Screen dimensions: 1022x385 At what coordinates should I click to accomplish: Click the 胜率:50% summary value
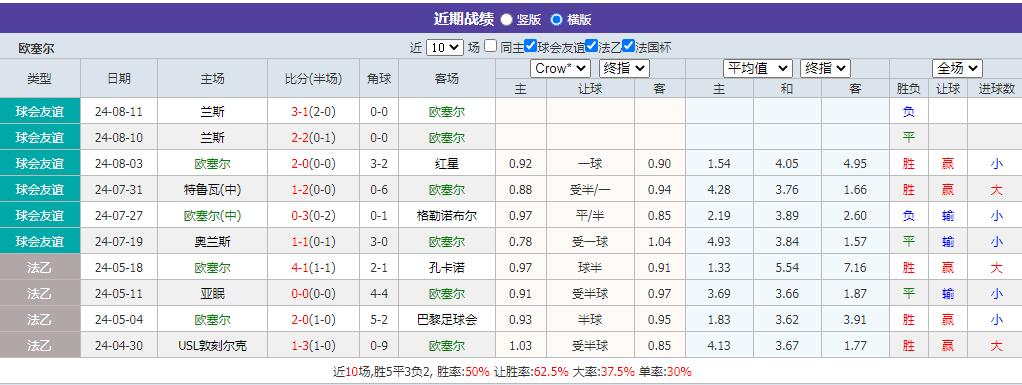click(463, 372)
